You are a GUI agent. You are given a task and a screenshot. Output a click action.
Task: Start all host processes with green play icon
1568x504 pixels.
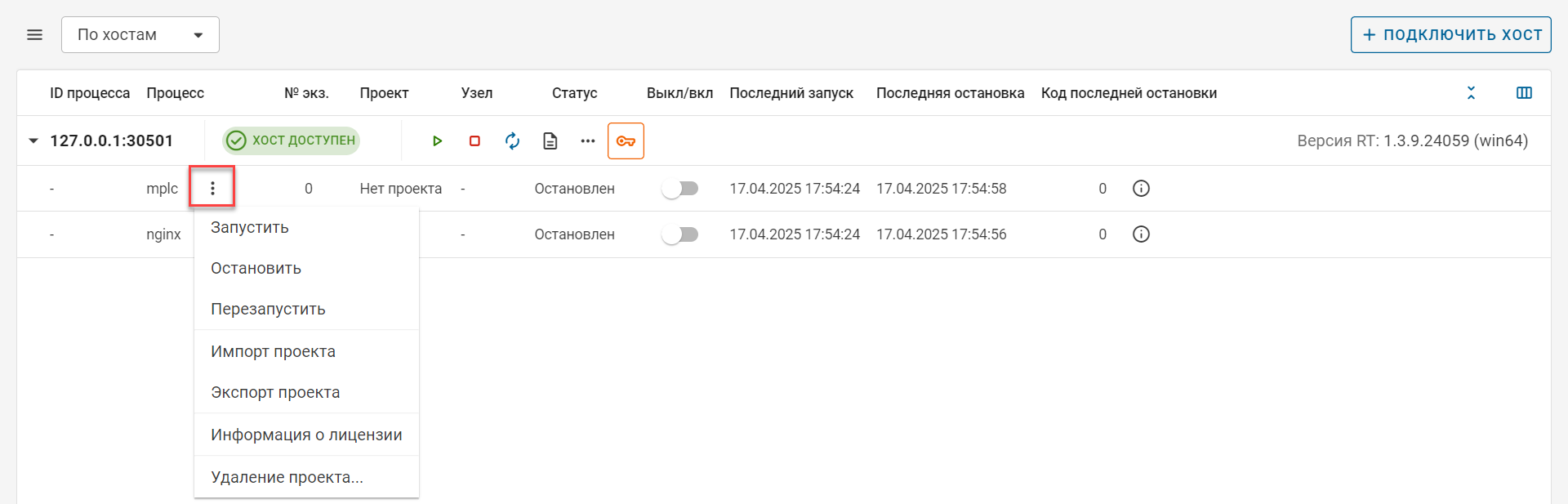[x=438, y=140]
